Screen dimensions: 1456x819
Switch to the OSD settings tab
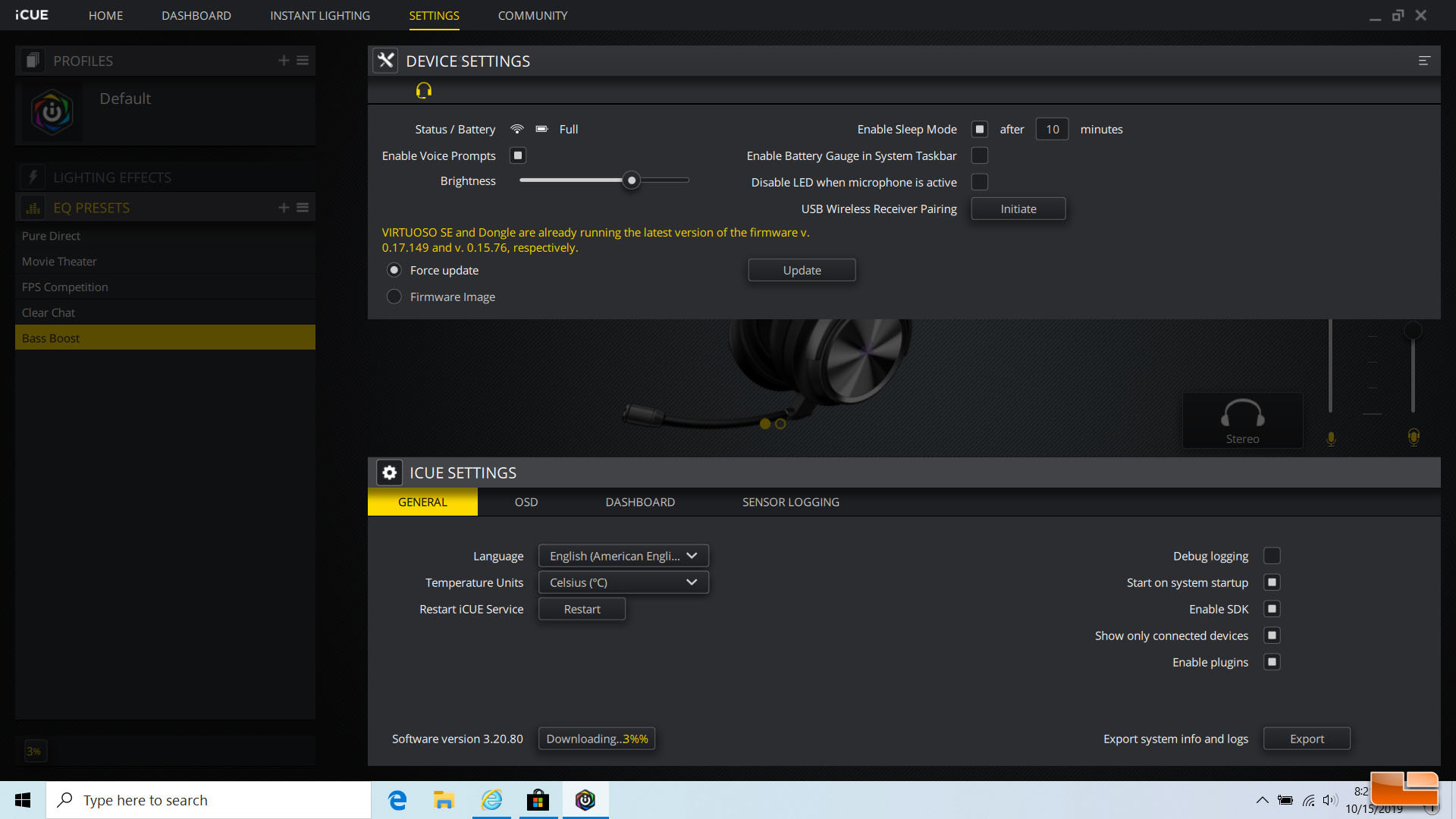pyautogui.click(x=526, y=502)
